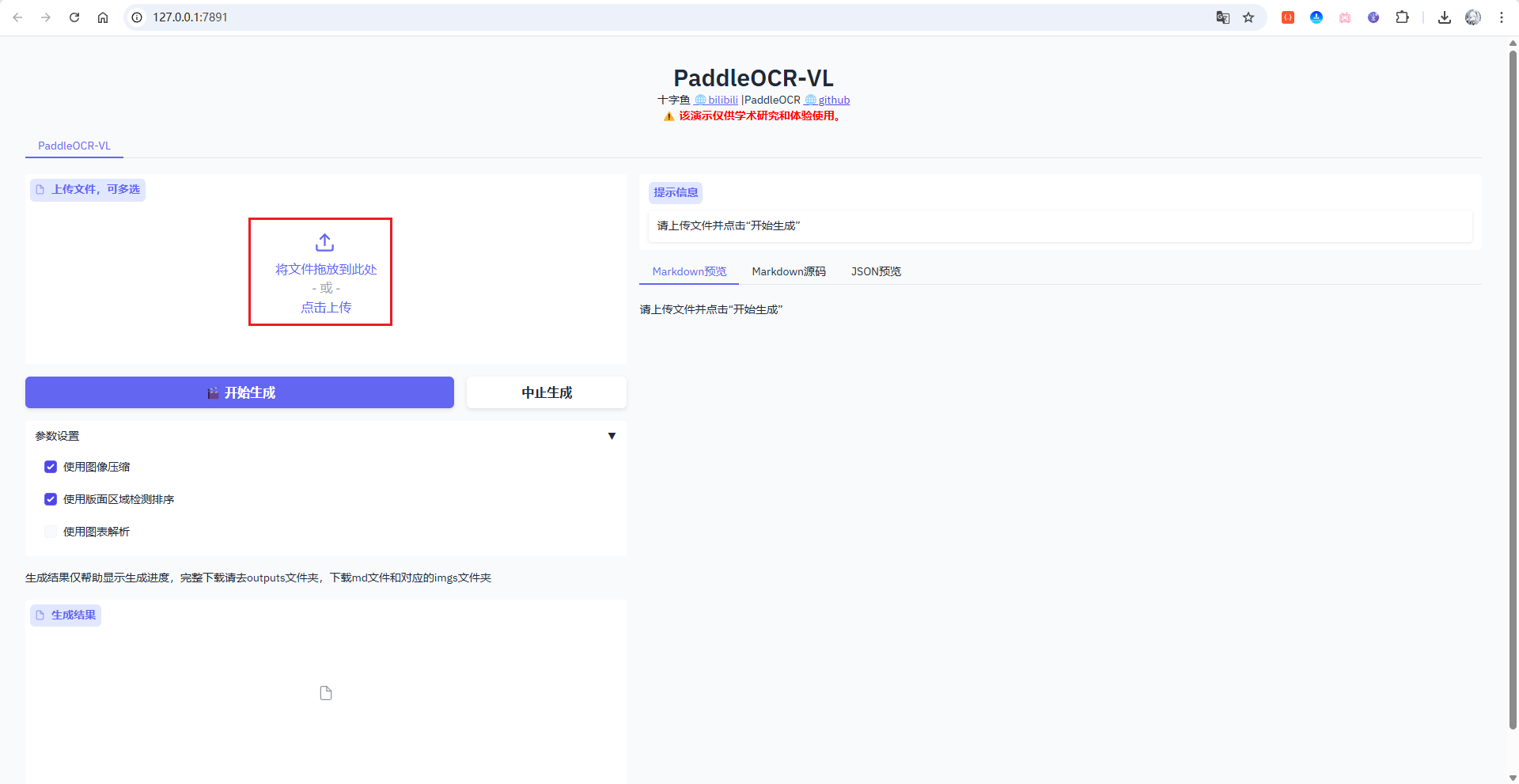Open browser downloads icon
Viewport: 1519px width, 784px height.
1445,17
